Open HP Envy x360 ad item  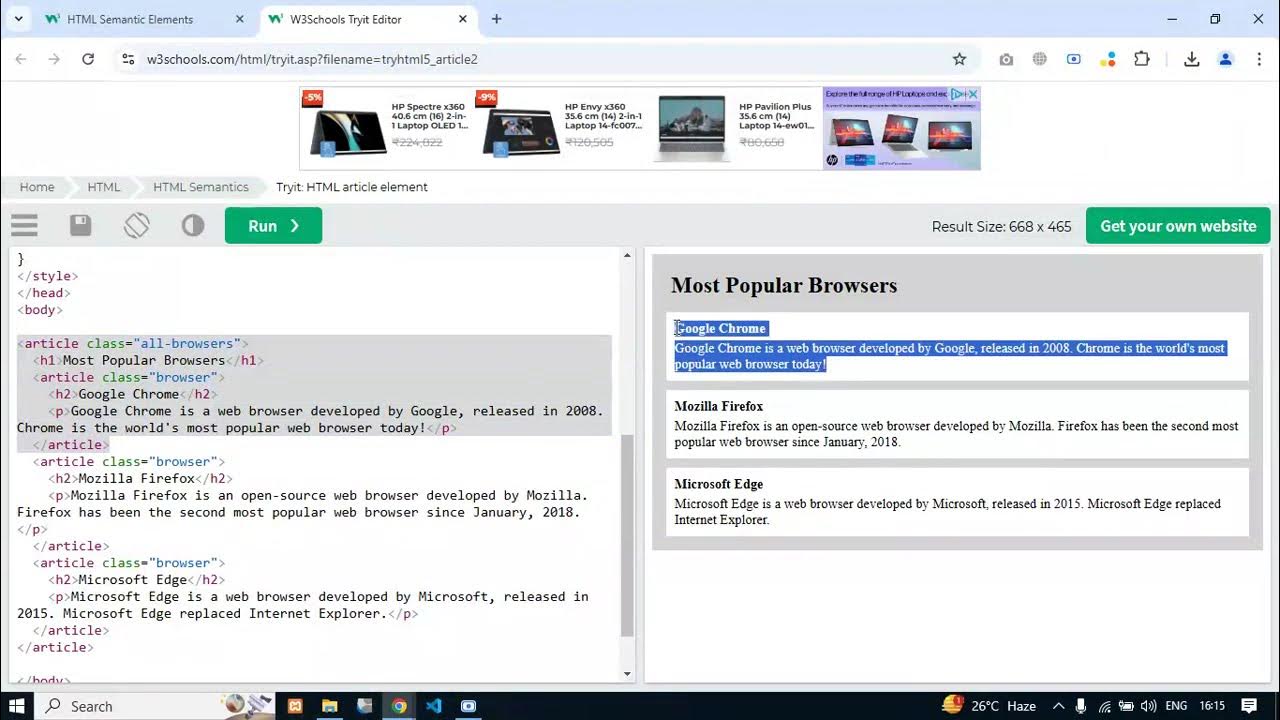tap(560, 127)
